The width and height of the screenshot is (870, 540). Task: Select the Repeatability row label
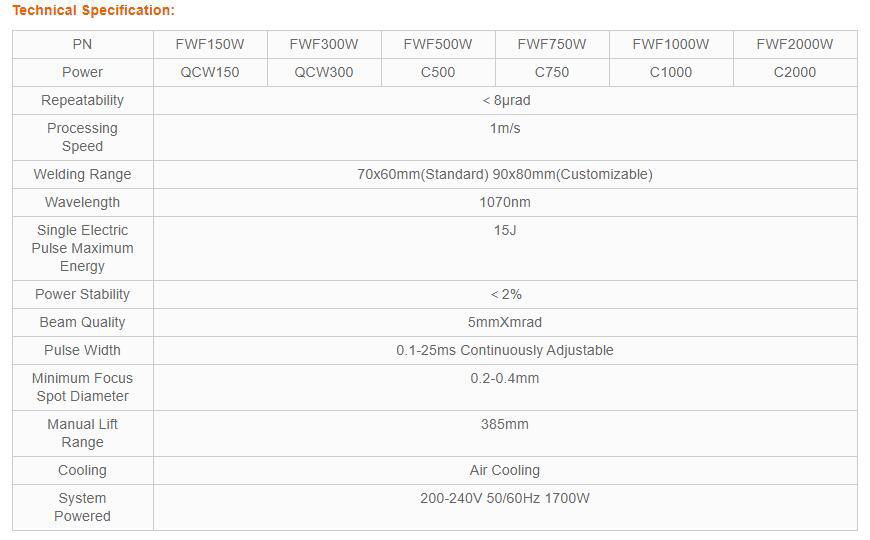coord(82,100)
